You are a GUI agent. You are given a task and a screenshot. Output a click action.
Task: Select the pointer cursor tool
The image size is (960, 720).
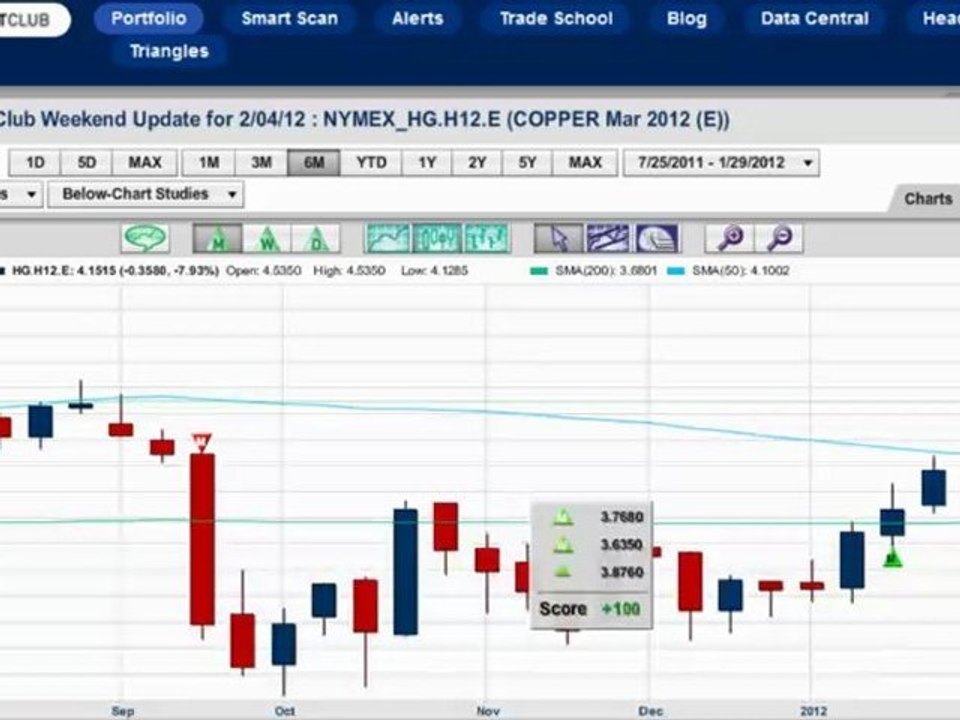[558, 239]
